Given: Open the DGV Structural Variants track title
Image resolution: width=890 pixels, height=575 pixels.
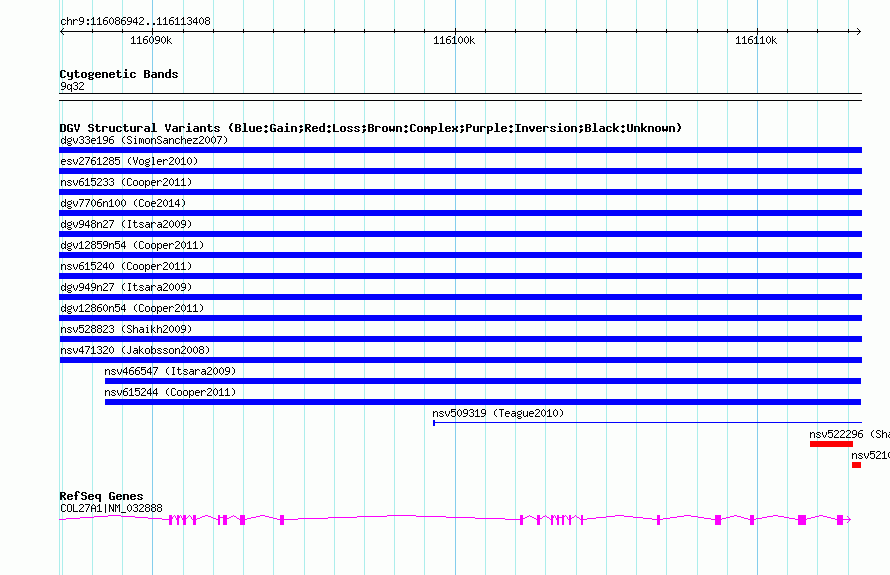Looking at the screenshot, I should tap(371, 128).
